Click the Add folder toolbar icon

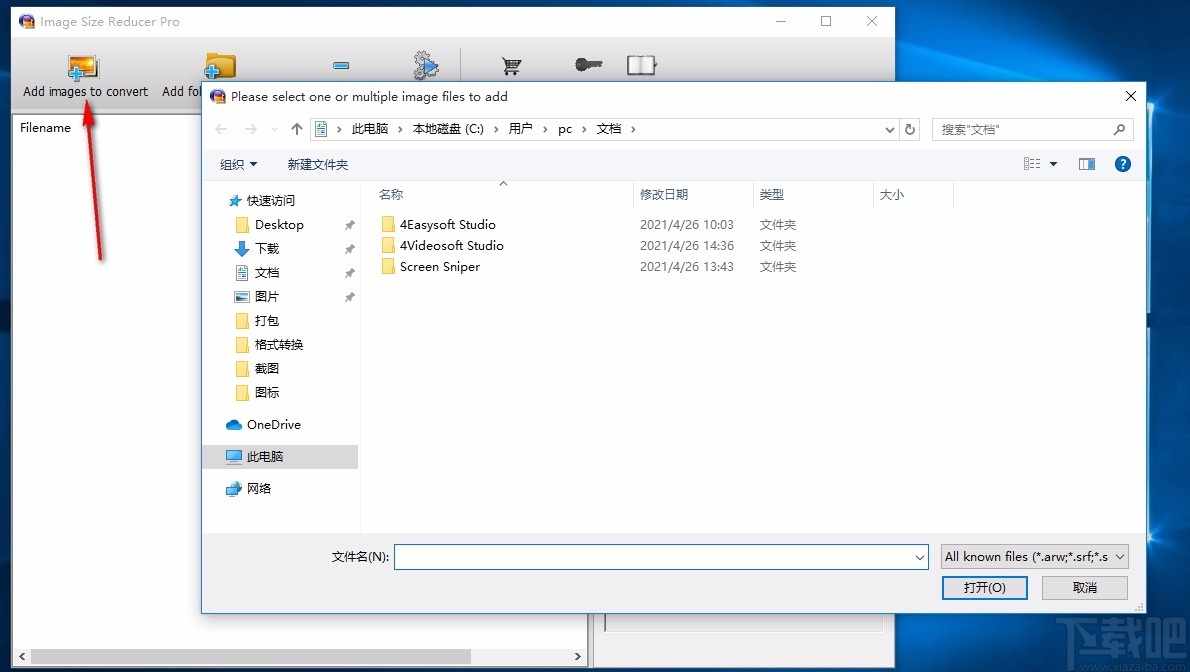pos(219,66)
